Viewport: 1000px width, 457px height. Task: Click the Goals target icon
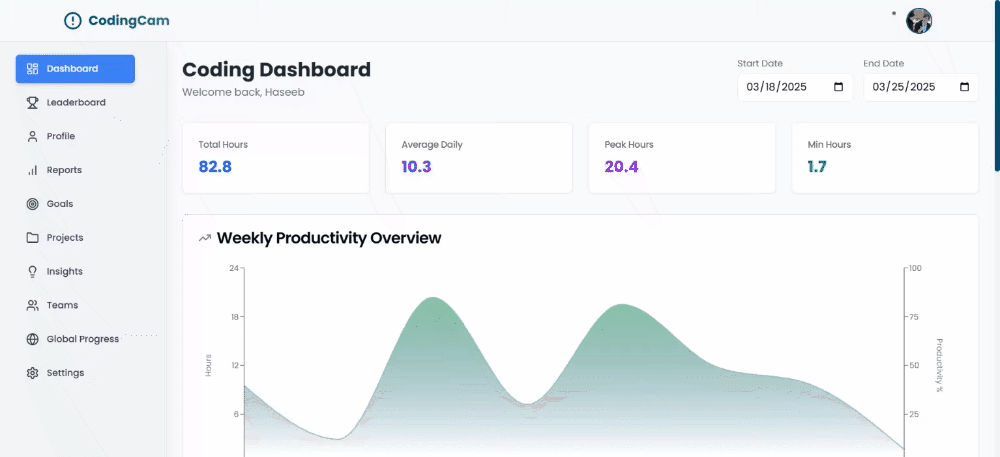point(33,204)
